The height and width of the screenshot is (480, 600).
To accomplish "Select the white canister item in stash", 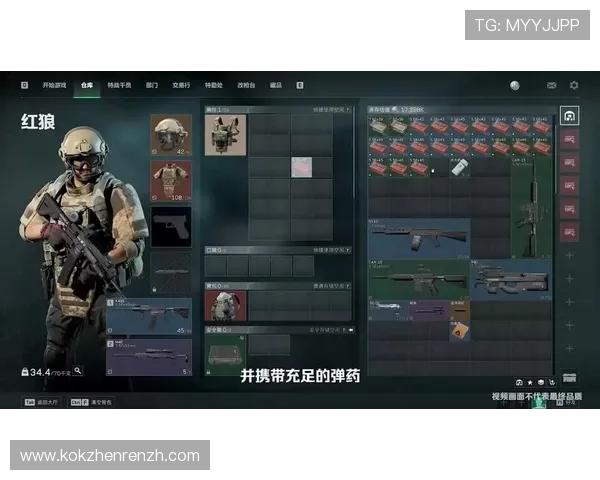I will [x=460, y=168].
